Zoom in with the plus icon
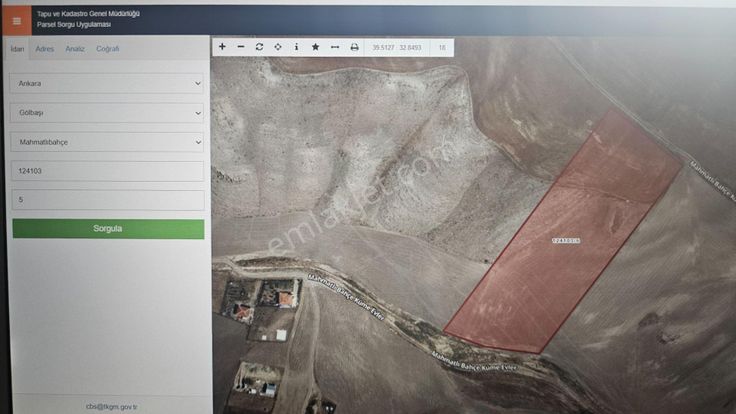This screenshot has width=736, height=414. pos(222,46)
